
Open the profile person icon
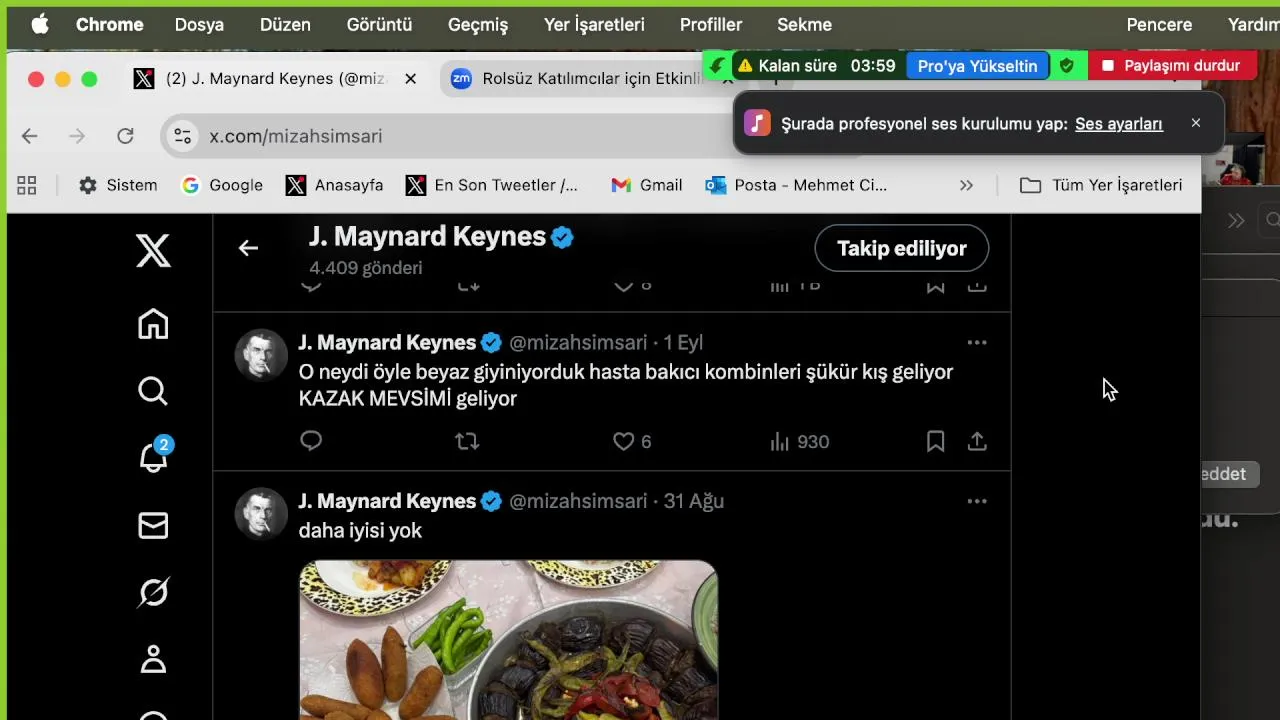coord(153,659)
